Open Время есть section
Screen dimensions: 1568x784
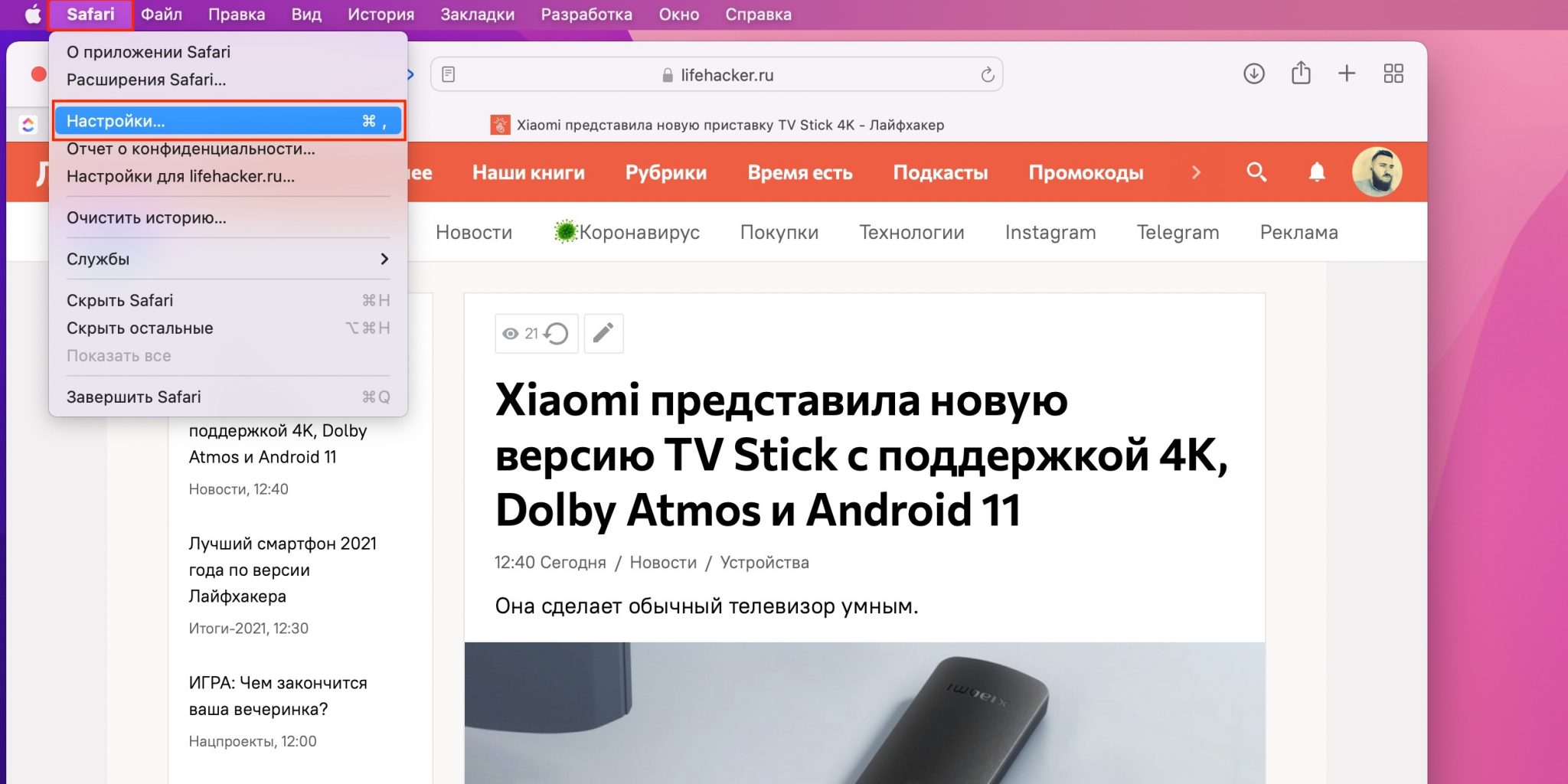coord(800,172)
